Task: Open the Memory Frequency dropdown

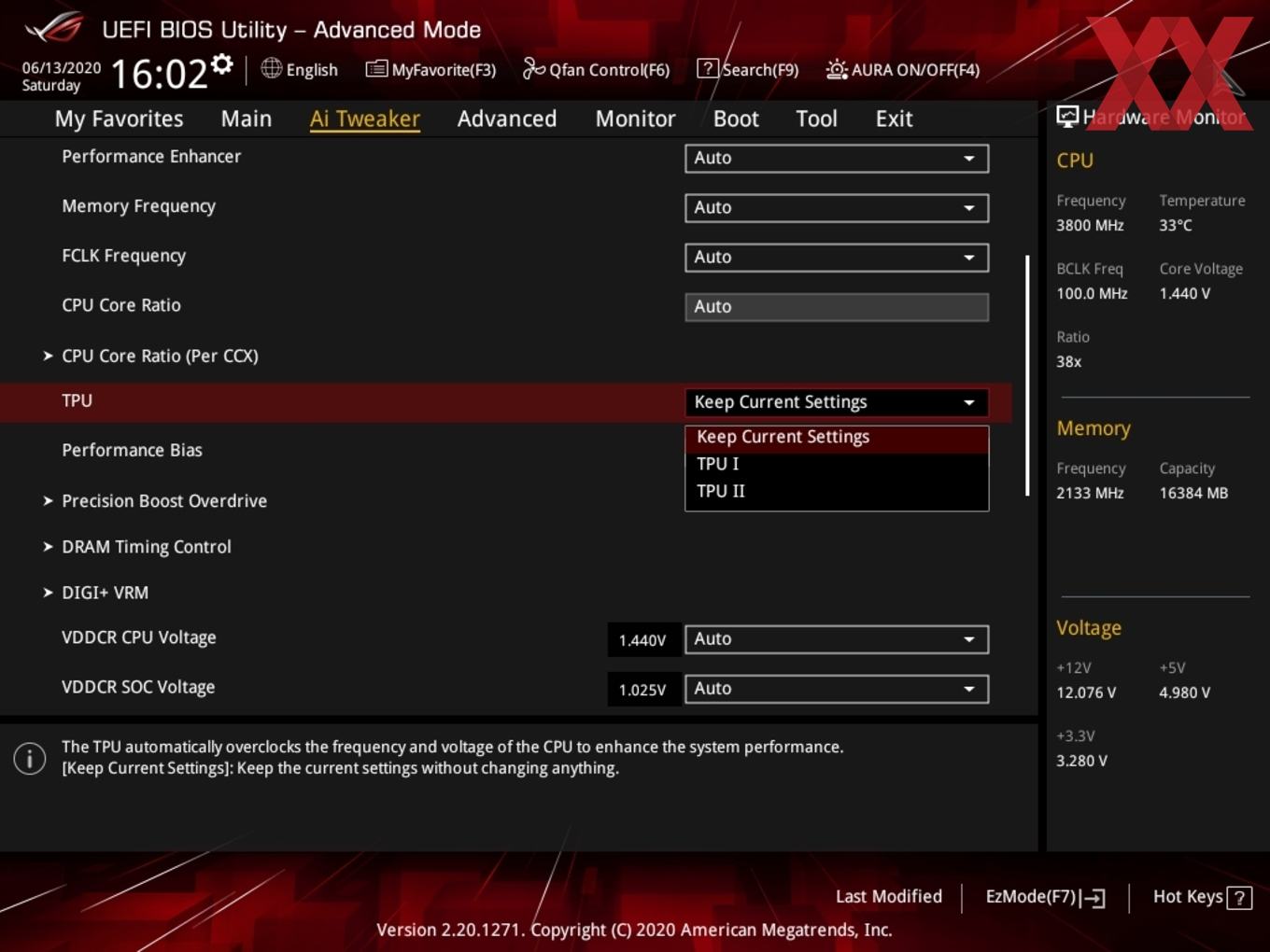Action: 837,207
